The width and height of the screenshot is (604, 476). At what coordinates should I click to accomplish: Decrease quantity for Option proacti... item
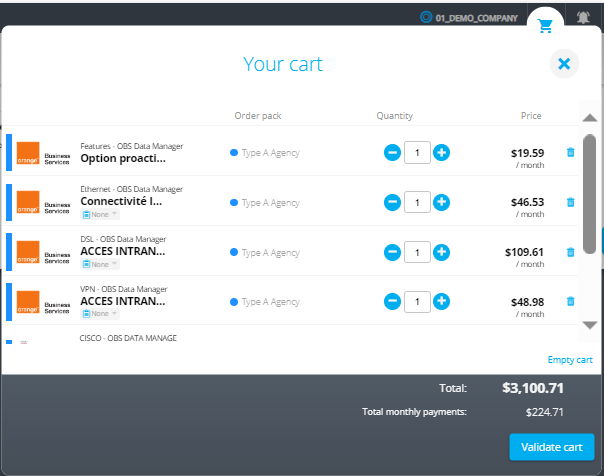[392, 153]
